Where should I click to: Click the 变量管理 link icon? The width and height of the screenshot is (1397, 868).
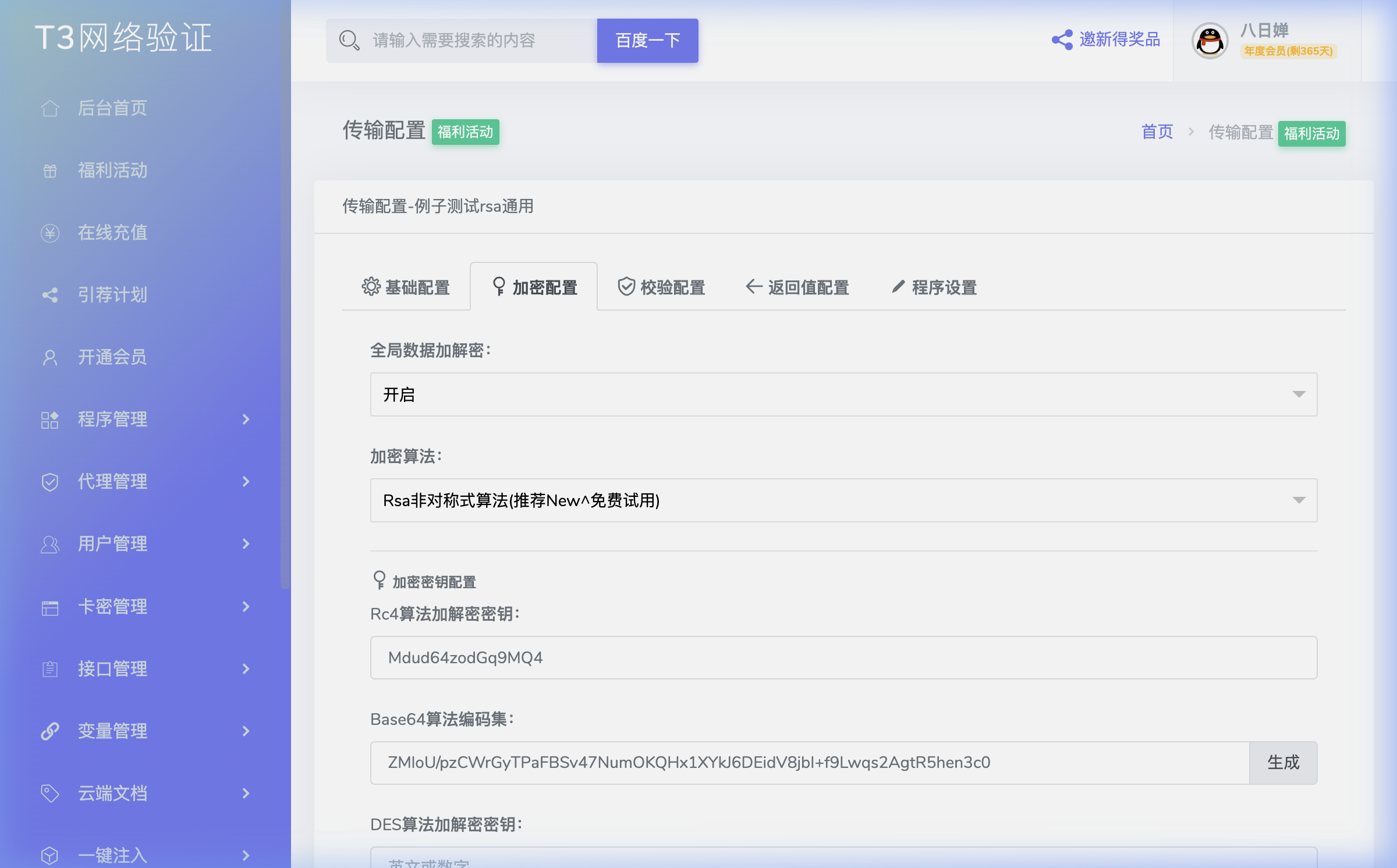50,731
